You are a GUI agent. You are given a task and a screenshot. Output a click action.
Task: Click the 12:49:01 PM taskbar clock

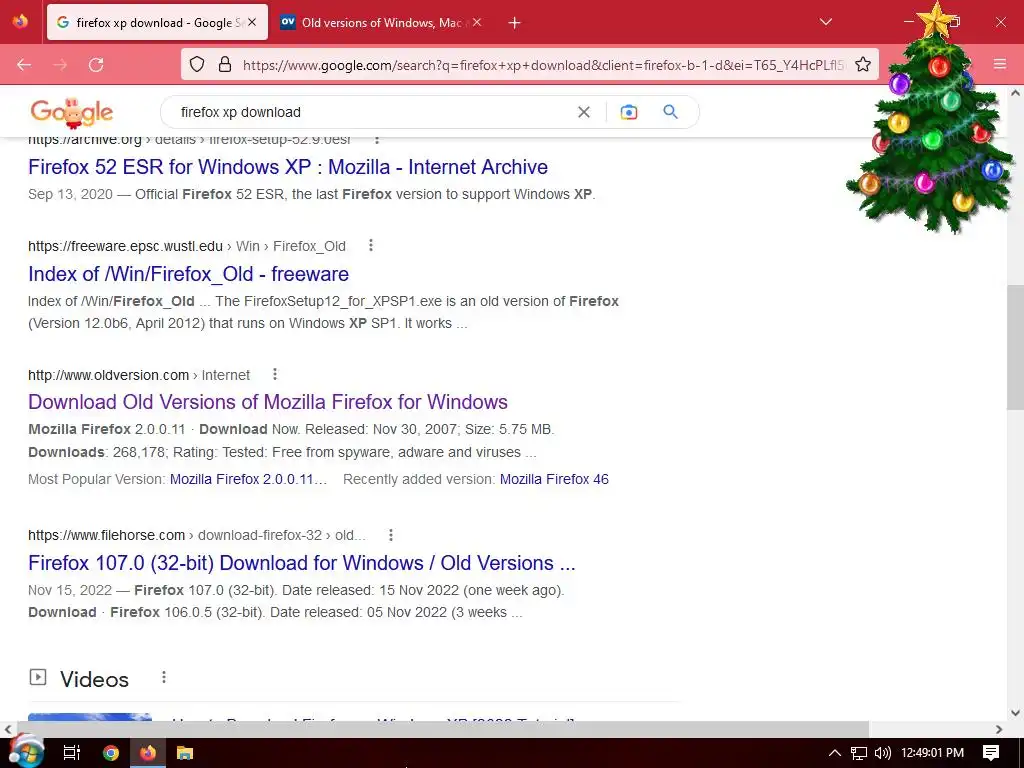point(933,753)
